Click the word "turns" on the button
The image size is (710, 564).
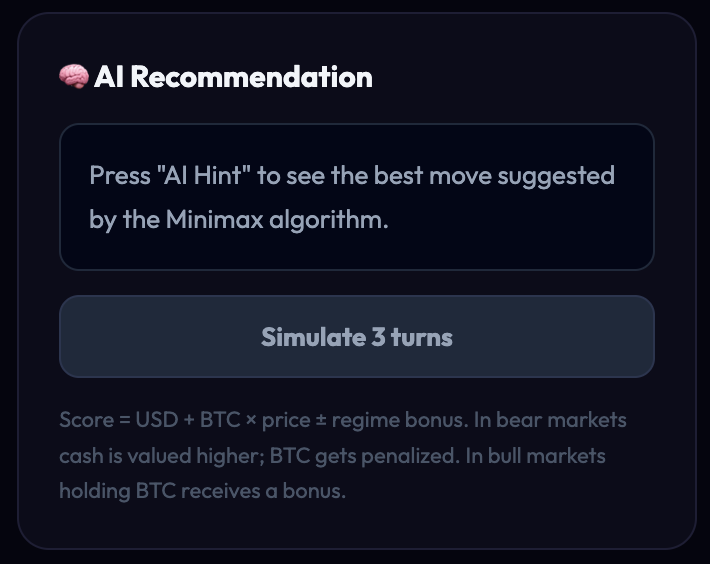click(422, 337)
